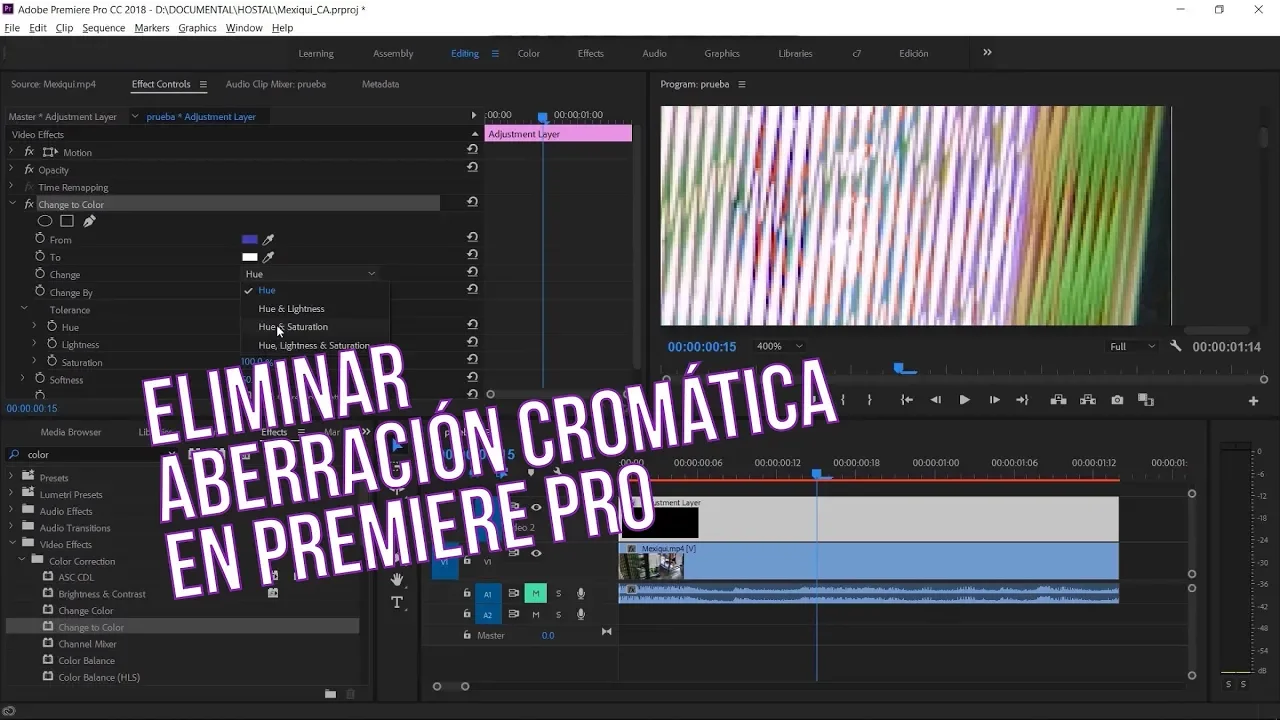Unmute audio track A1

pyautogui.click(x=535, y=594)
